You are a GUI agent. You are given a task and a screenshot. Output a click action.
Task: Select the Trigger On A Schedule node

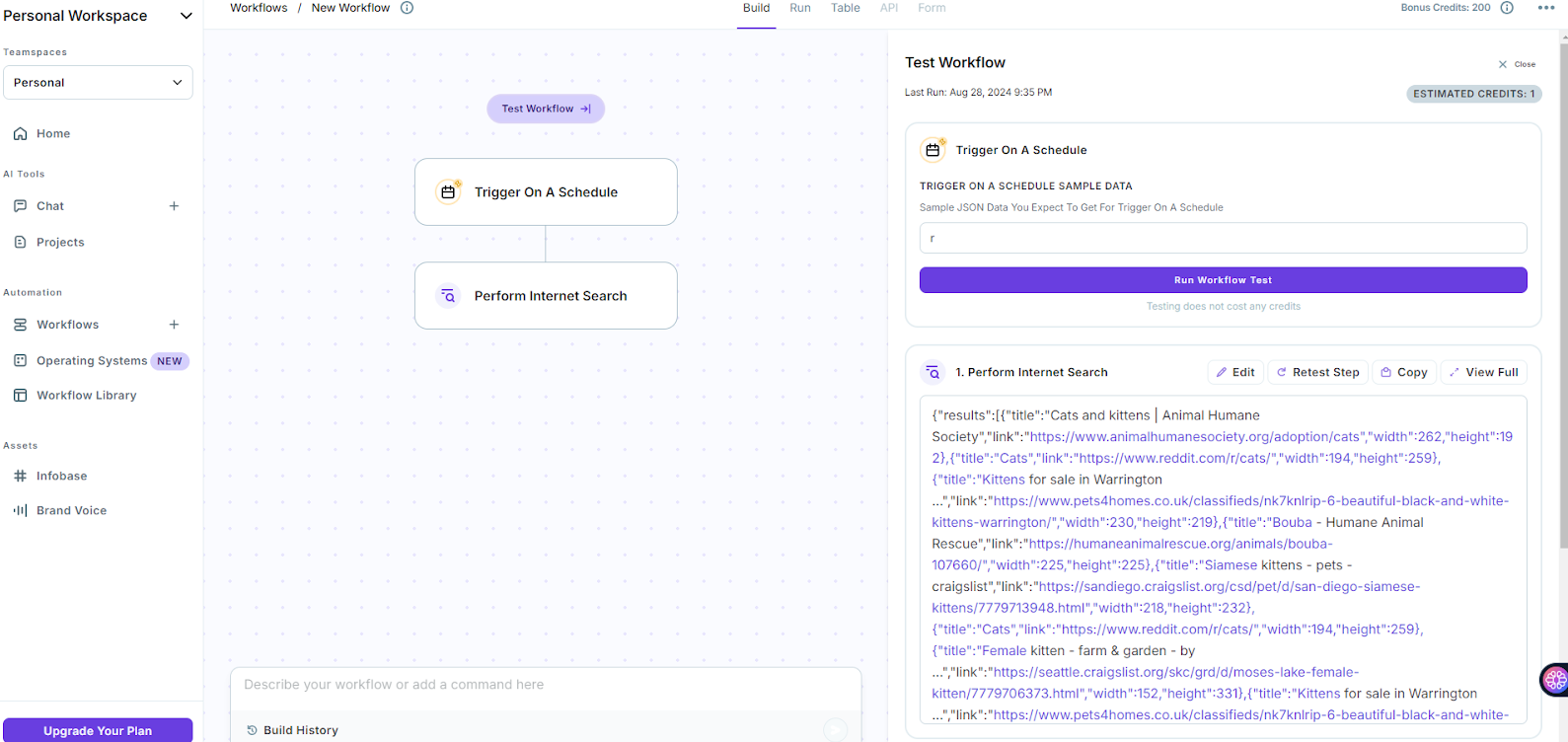tap(546, 192)
